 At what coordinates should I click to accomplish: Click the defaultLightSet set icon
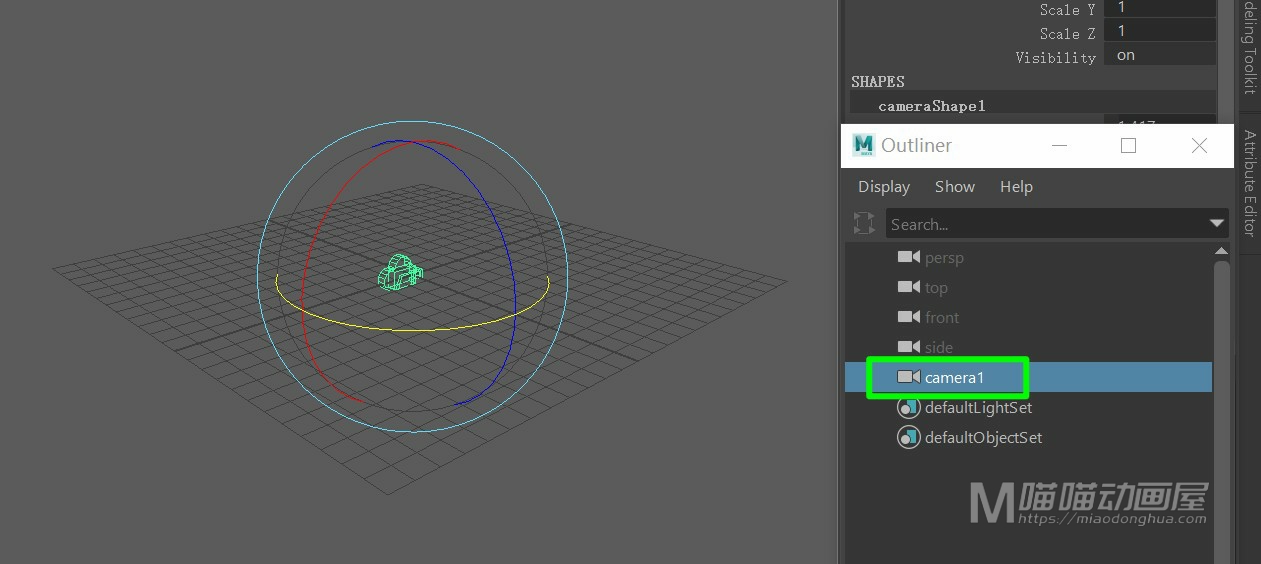pyautogui.click(x=908, y=407)
